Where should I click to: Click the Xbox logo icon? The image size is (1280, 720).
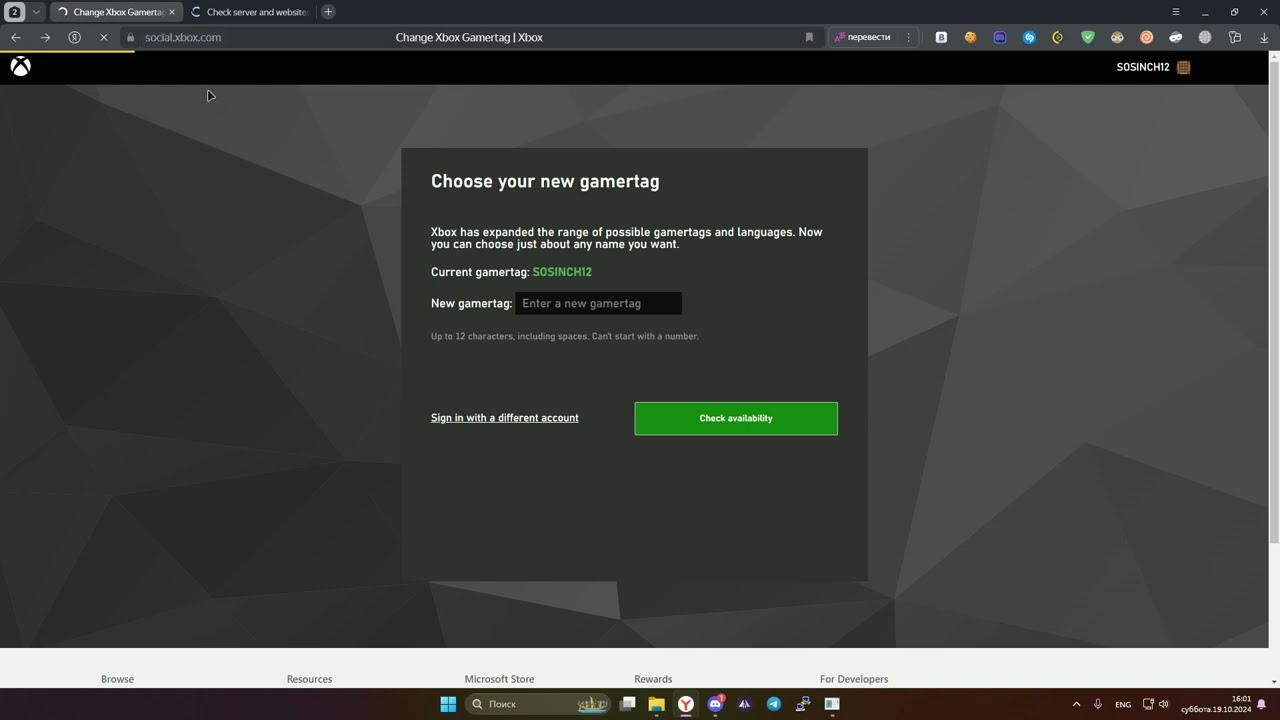[x=20, y=67]
